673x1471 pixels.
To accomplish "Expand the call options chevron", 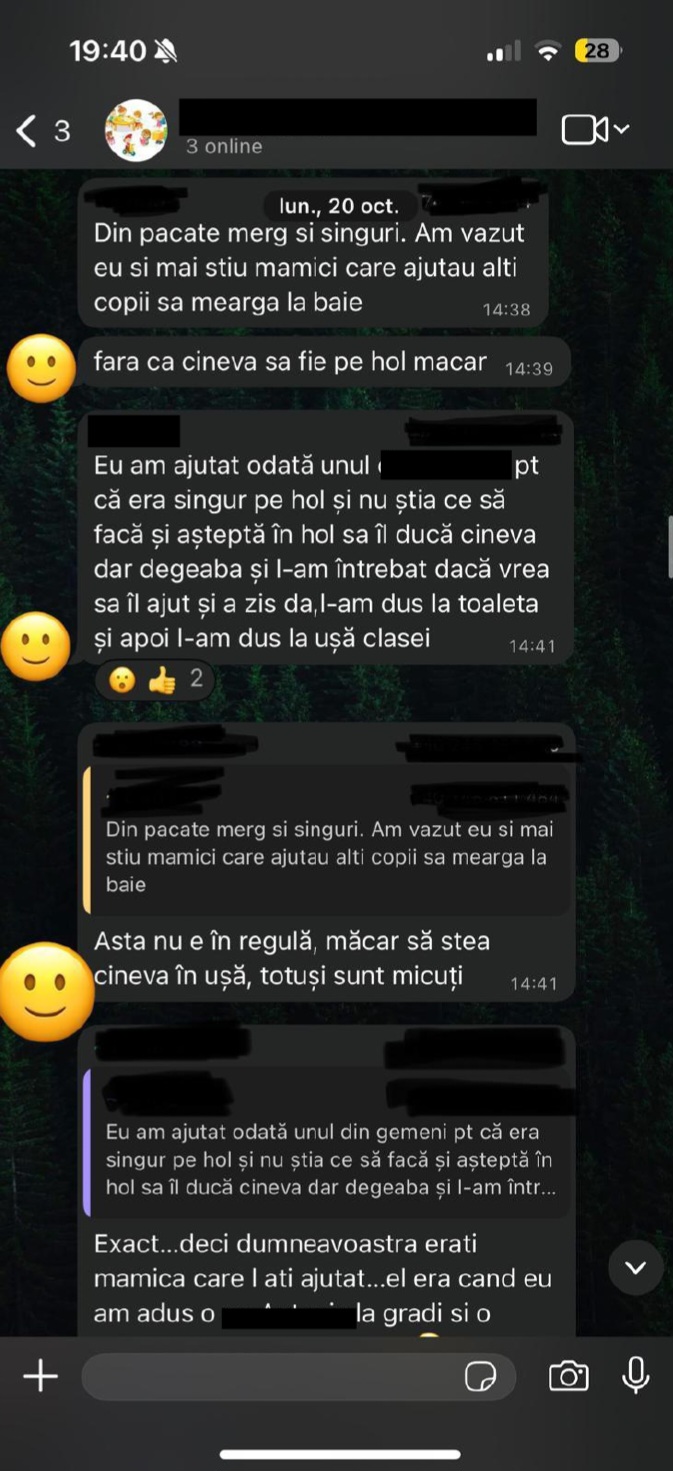I will coord(621,129).
